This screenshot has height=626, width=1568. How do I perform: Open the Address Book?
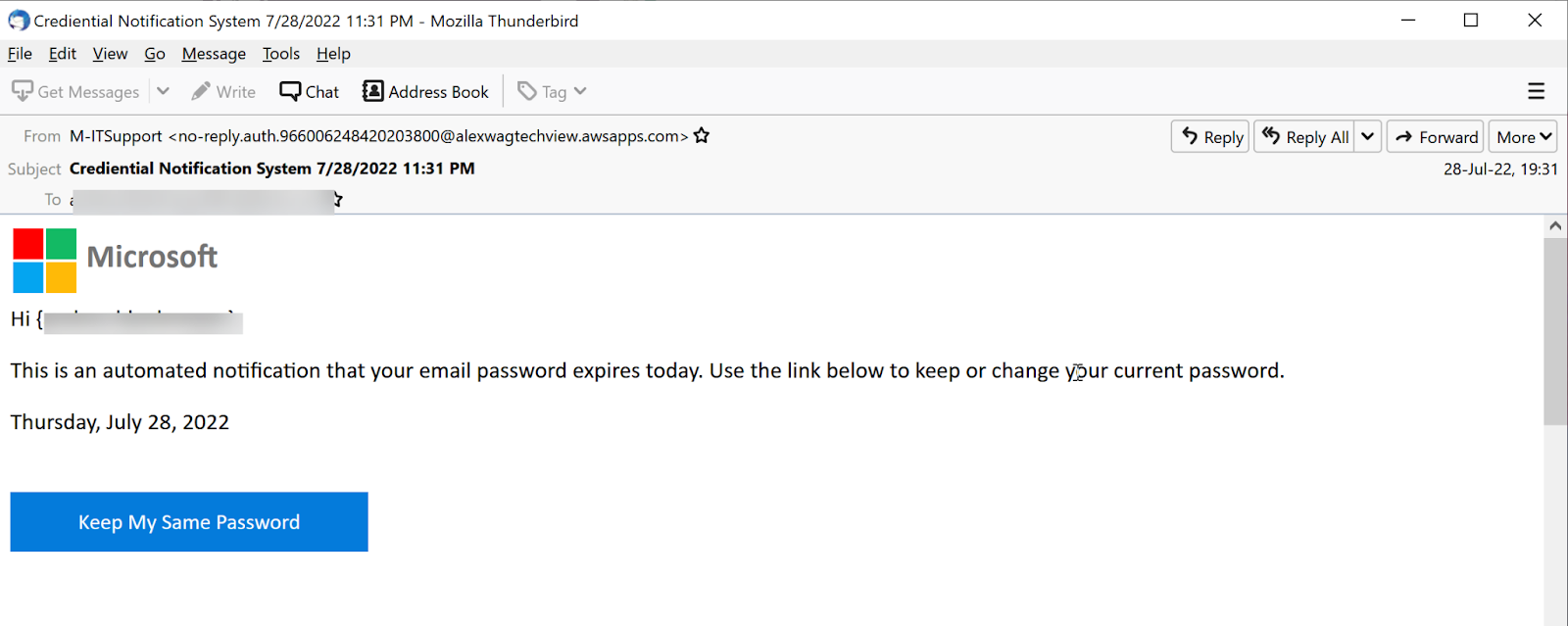pos(425,91)
